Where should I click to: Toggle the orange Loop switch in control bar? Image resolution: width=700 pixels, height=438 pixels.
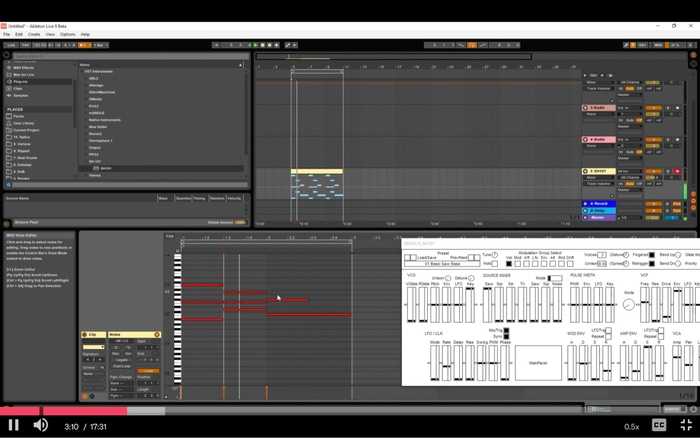point(472,45)
